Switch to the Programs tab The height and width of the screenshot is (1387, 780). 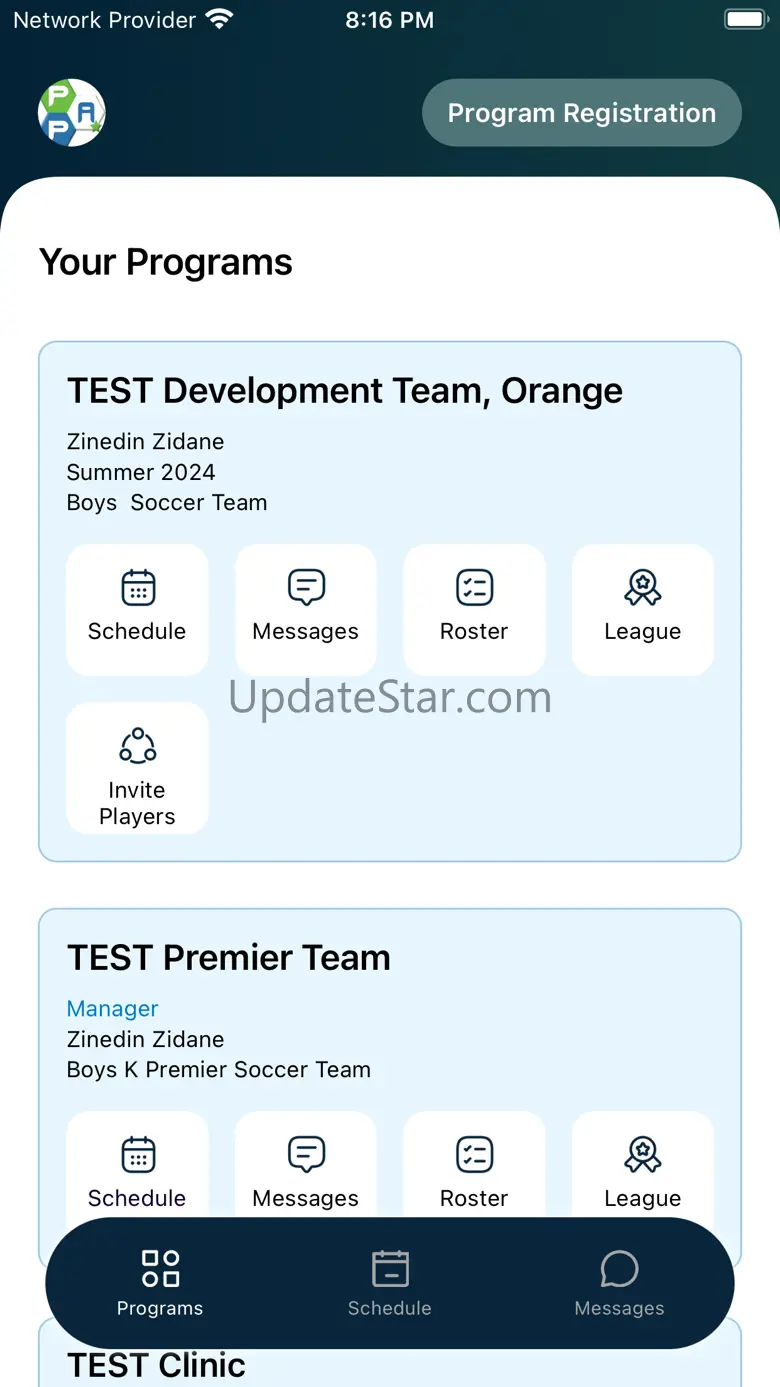coord(160,1282)
